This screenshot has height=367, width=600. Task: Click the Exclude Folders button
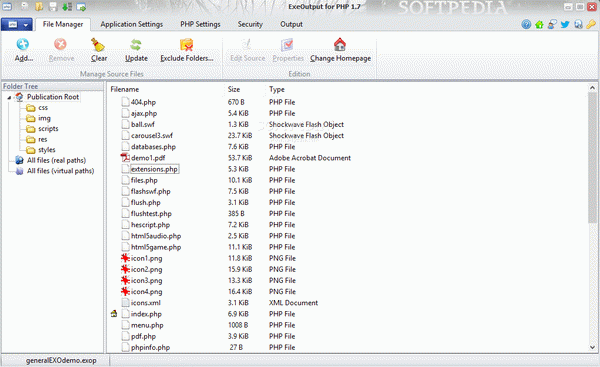[x=187, y=50]
